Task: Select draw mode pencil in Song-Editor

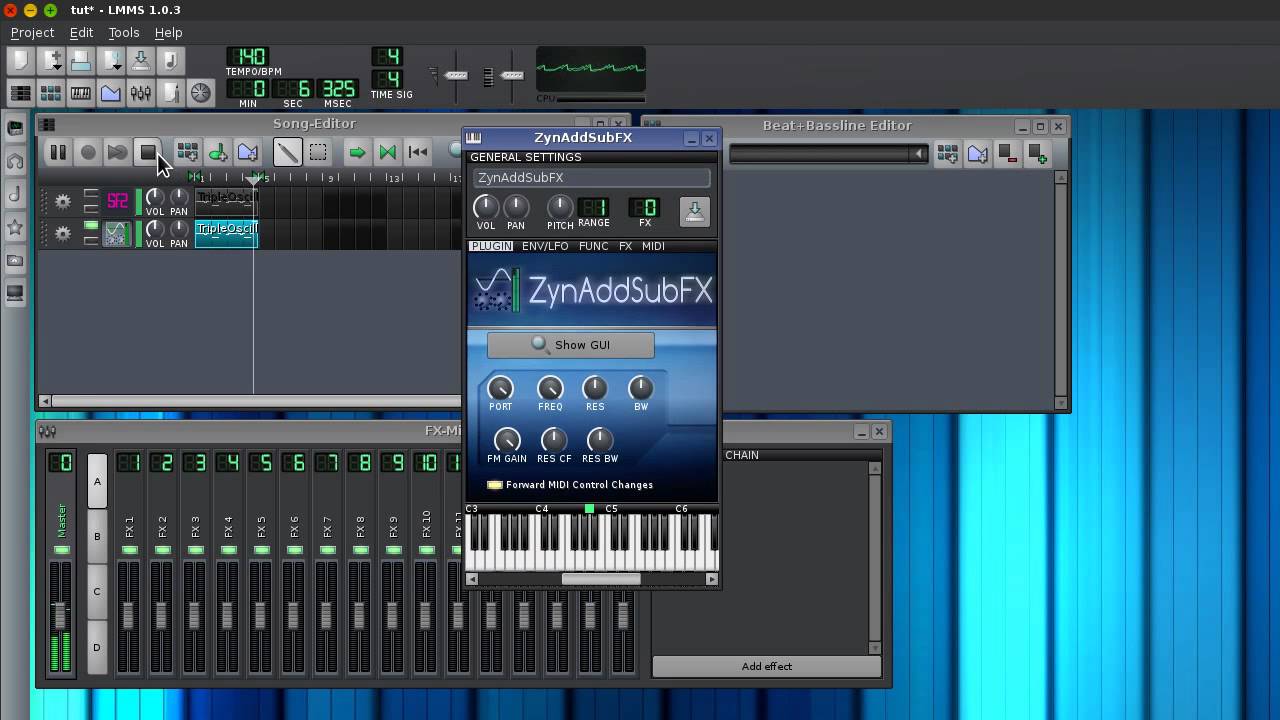Action: point(287,152)
